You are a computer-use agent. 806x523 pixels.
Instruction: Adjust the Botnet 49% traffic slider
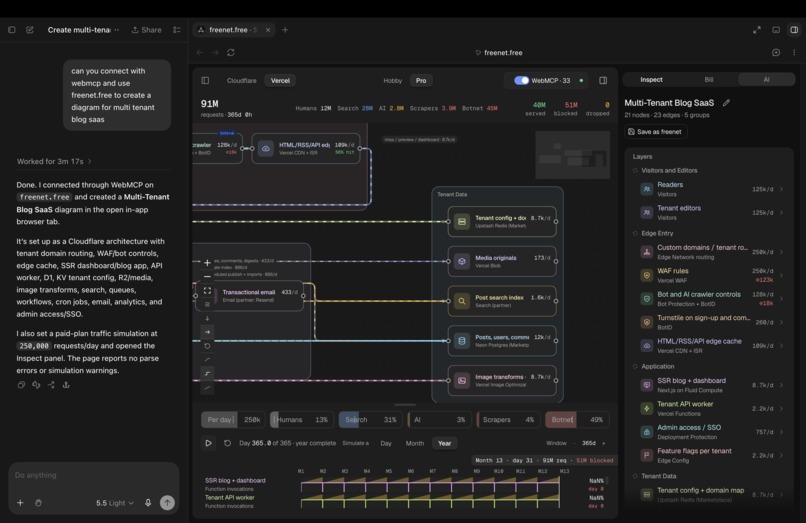(577, 420)
